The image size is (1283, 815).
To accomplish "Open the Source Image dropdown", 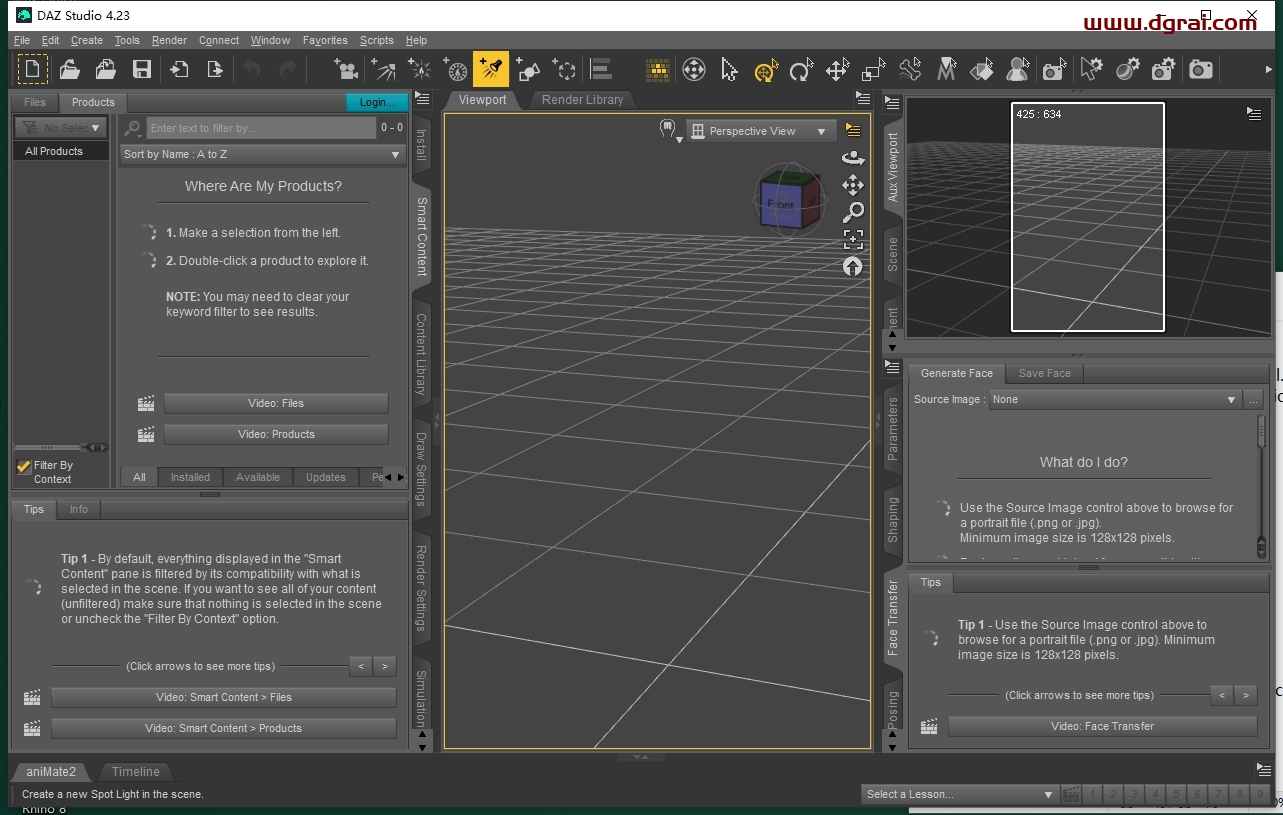I will tap(1114, 399).
